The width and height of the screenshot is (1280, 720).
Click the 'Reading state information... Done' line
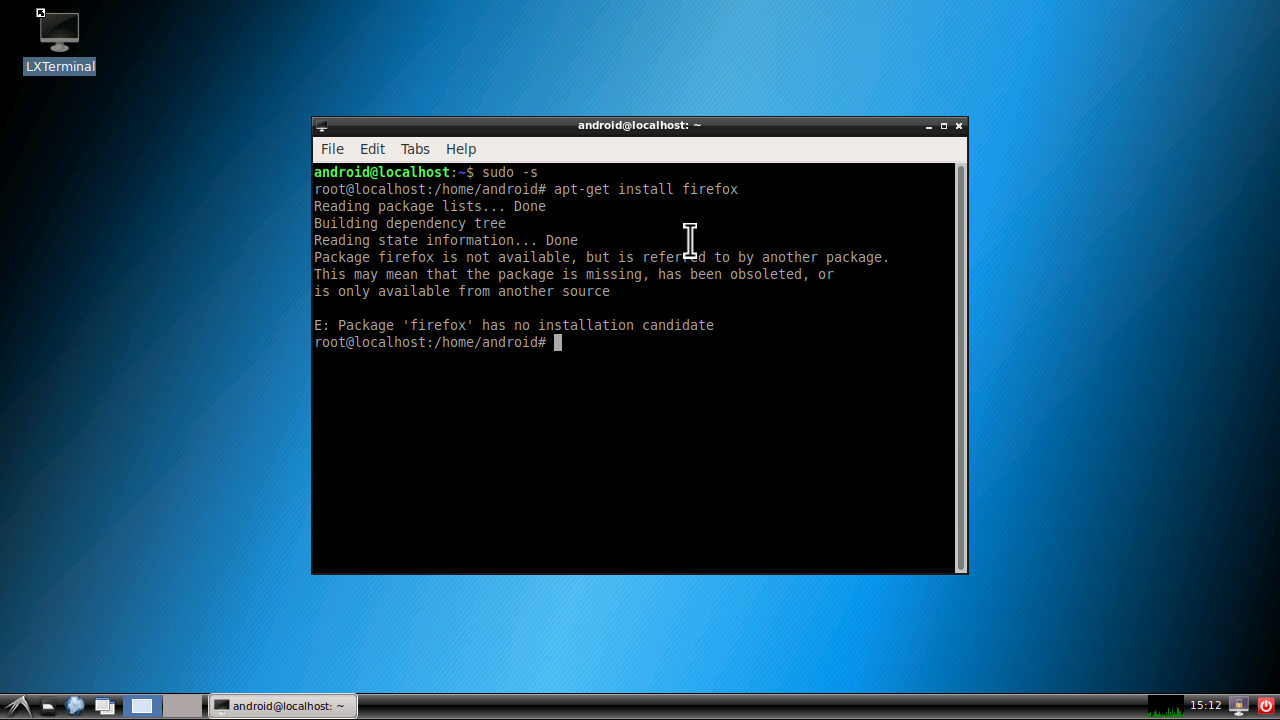pyautogui.click(x=446, y=240)
